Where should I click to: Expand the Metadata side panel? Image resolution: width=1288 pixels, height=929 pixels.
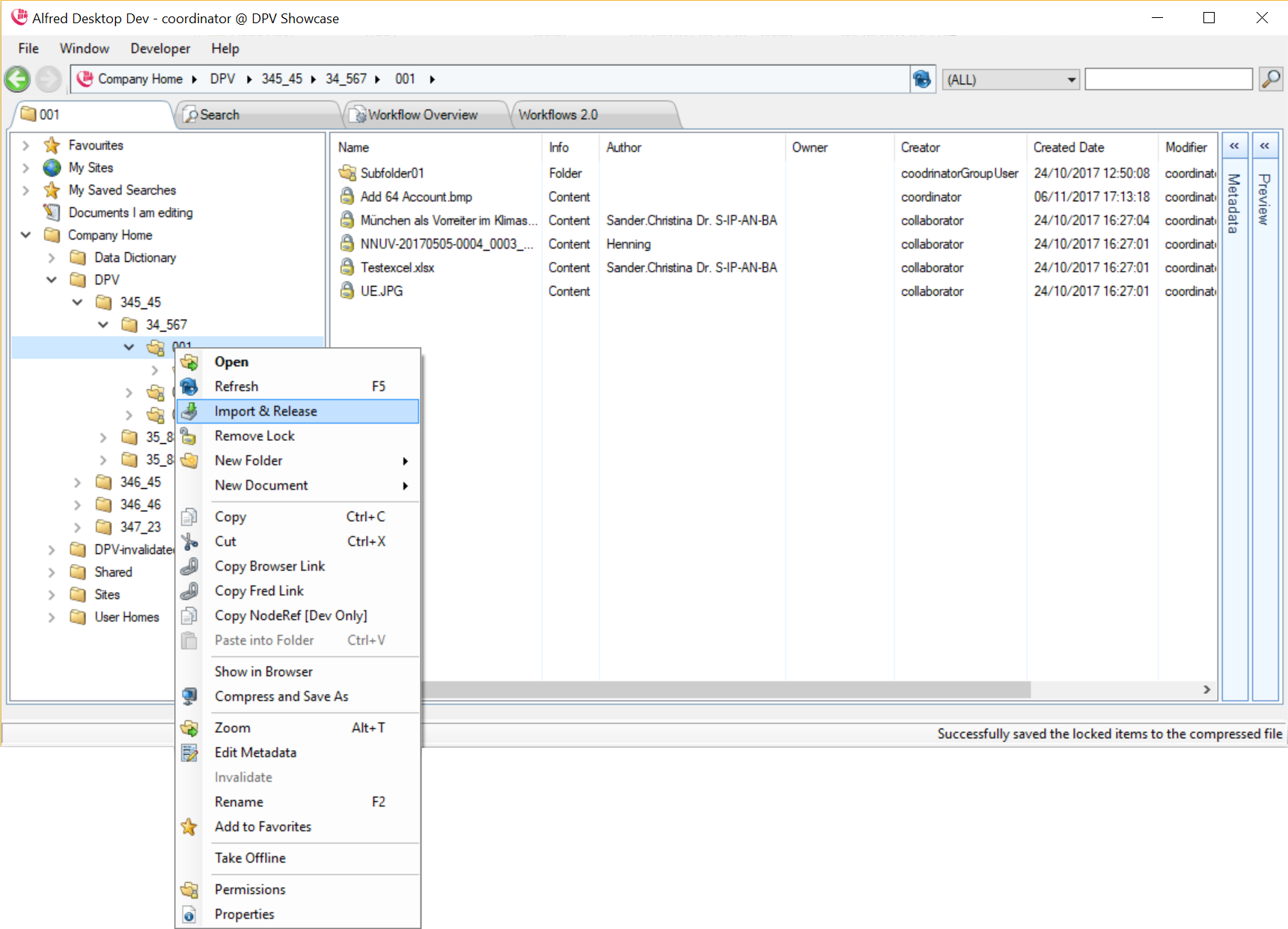pyautogui.click(x=1234, y=147)
